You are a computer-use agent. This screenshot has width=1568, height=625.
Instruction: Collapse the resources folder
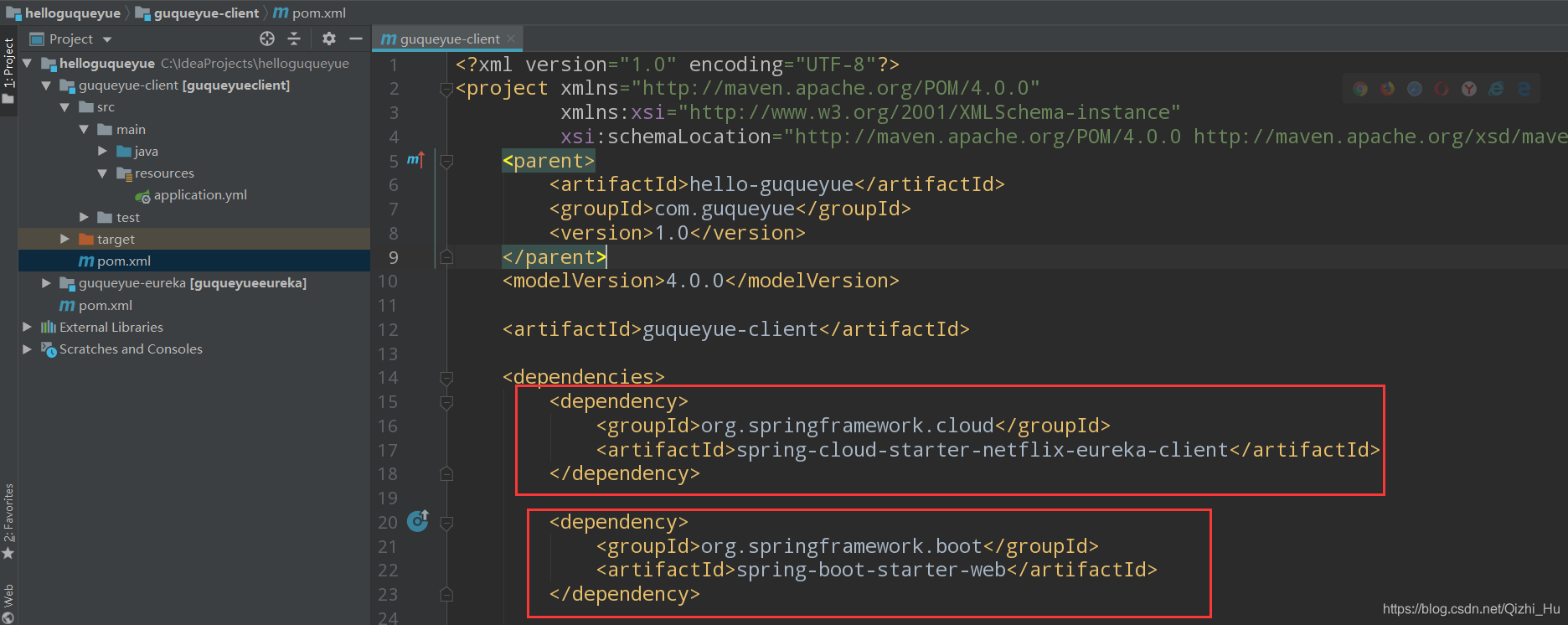[102, 173]
